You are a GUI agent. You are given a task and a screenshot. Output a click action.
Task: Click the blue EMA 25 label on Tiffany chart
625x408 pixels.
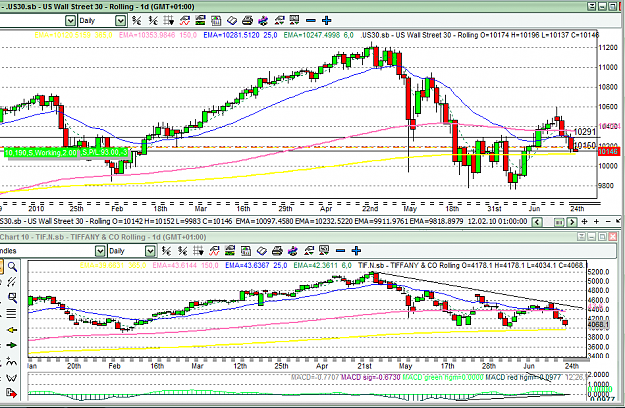point(256,265)
